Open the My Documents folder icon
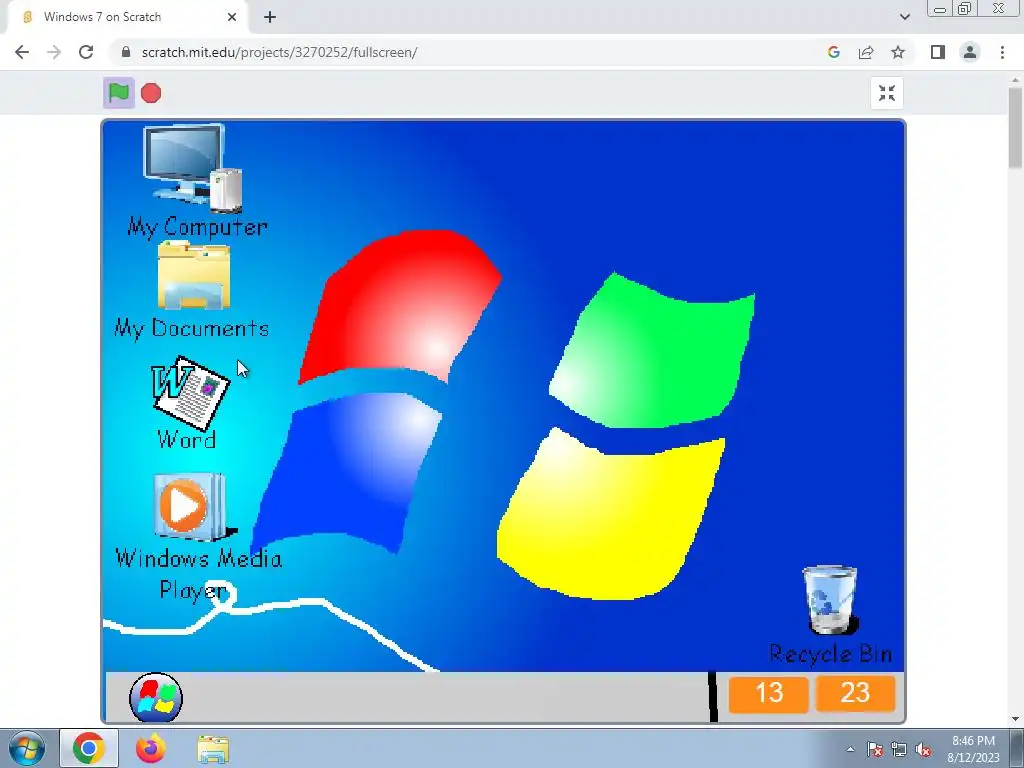The image size is (1024, 768). click(x=194, y=275)
